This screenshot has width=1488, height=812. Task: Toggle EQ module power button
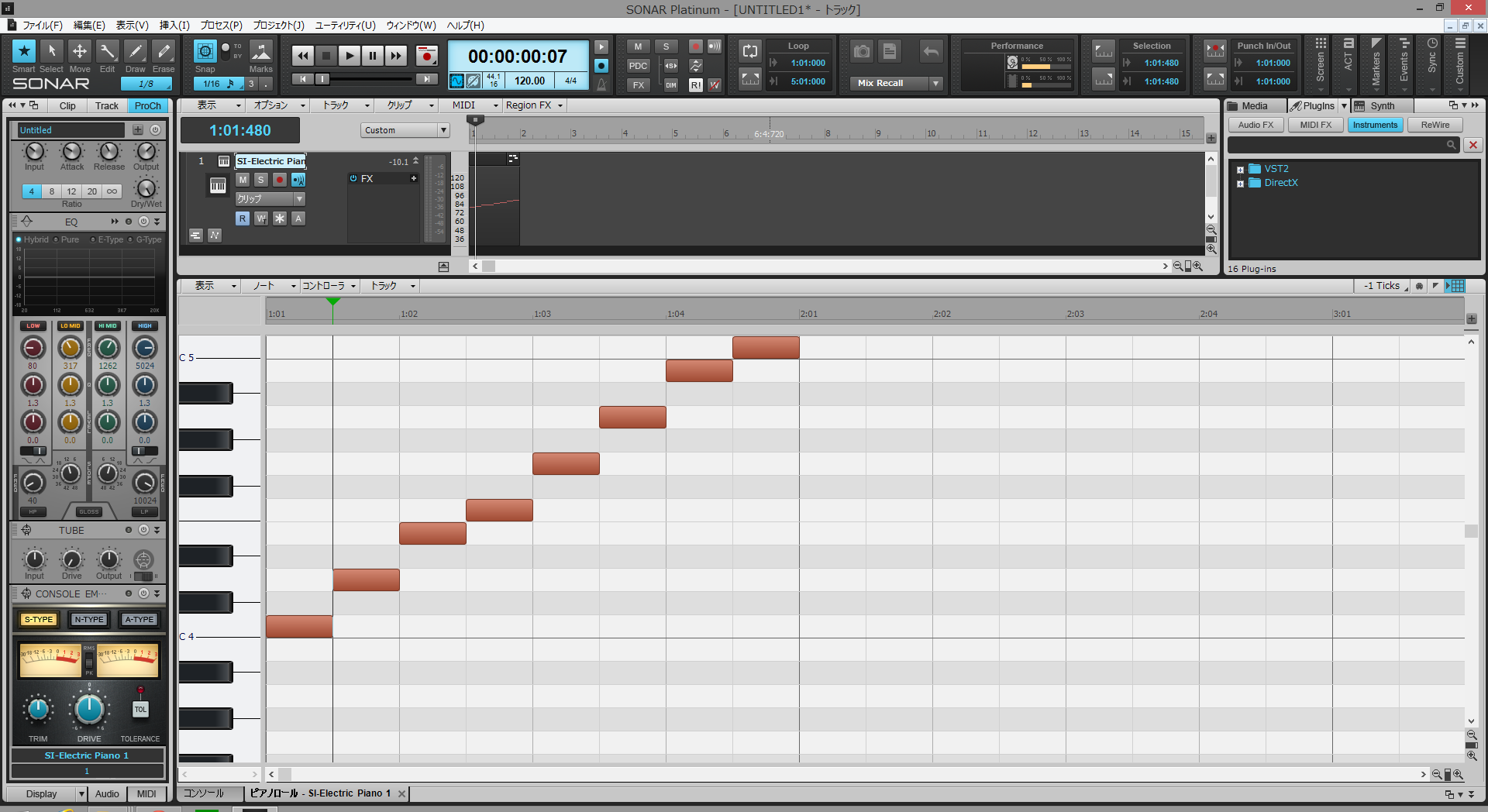(143, 222)
